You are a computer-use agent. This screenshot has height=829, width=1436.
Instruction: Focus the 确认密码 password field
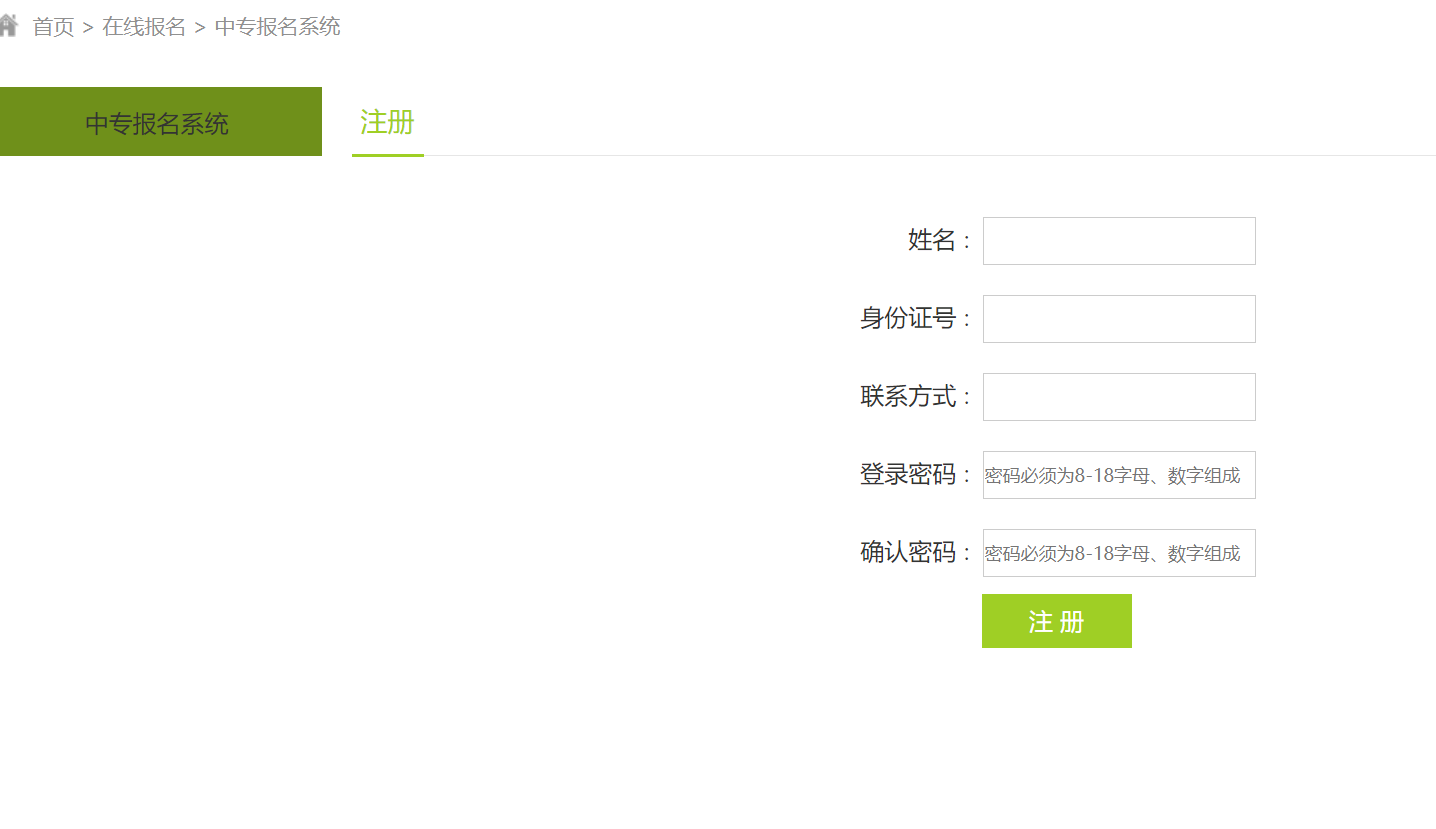coord(1118,553)
